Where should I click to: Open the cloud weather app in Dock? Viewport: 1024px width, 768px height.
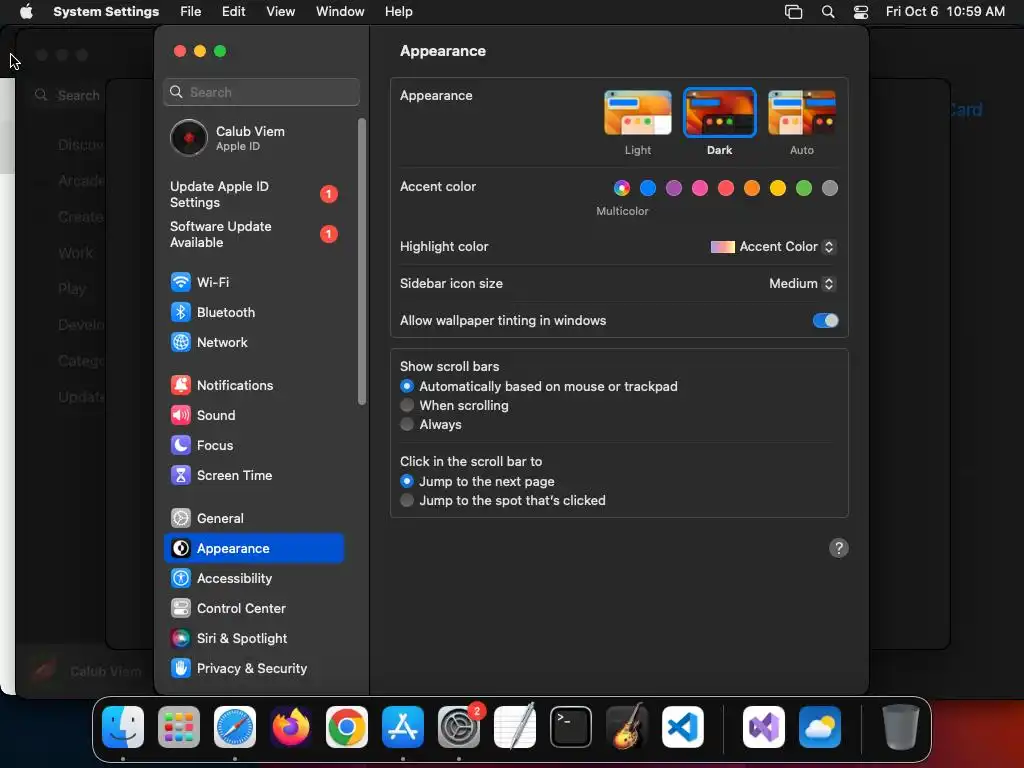pyautogui.click(x=820, y=727)
